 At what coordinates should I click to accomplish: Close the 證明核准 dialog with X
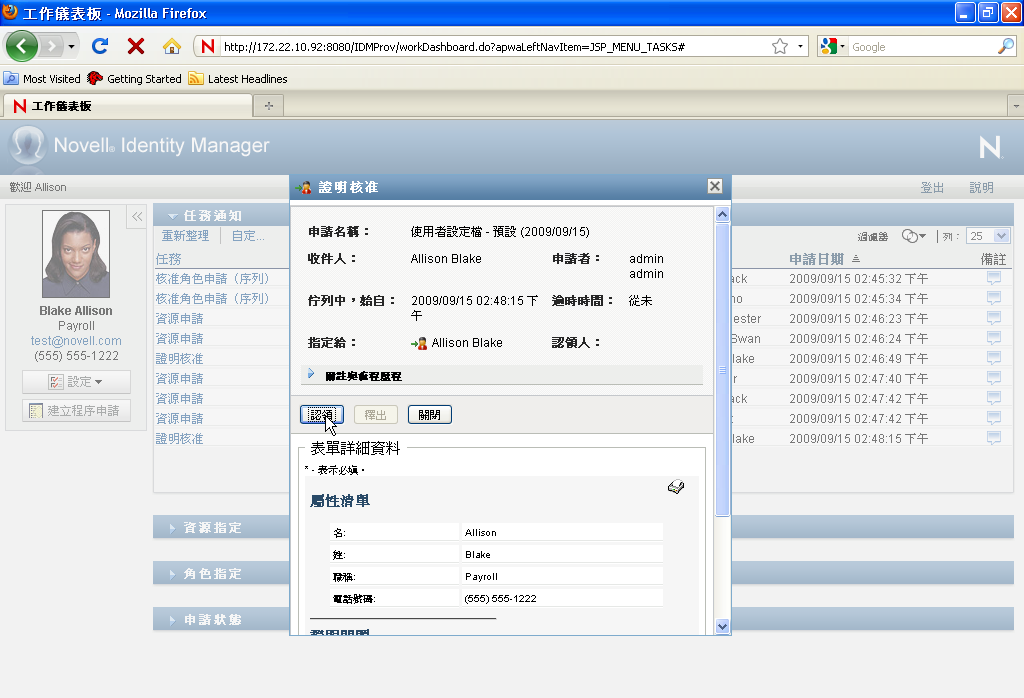715,187
